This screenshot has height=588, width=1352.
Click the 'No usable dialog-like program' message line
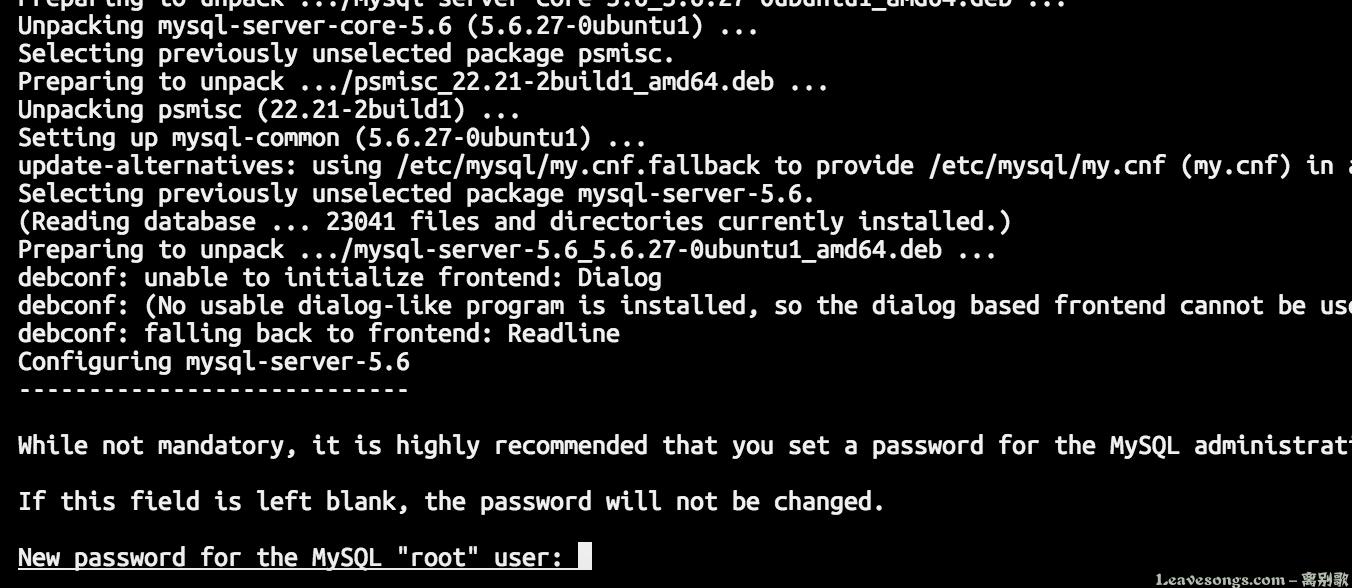point(685,305)
